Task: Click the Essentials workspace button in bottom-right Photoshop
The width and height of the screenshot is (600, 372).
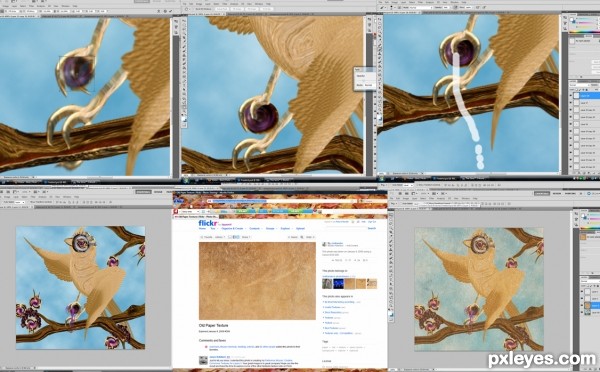Action: point(542,193)
